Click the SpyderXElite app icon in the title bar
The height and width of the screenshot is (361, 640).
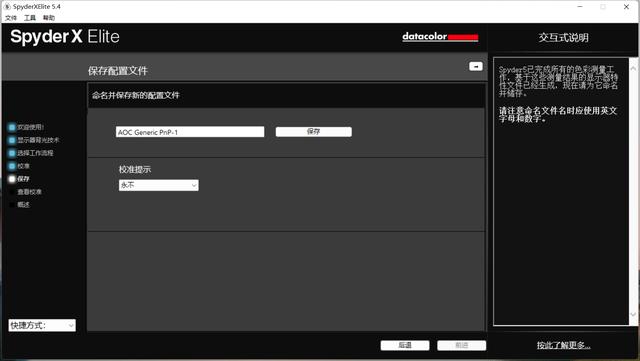[x=7, y=7]
